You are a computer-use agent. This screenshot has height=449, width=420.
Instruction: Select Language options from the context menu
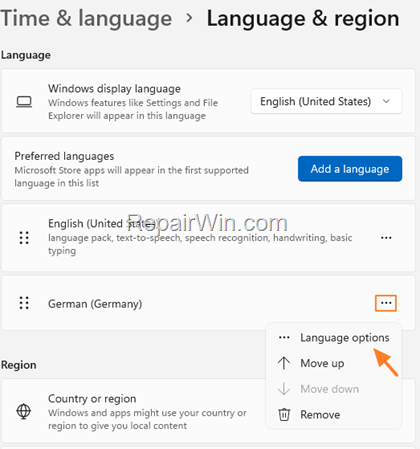333,338
